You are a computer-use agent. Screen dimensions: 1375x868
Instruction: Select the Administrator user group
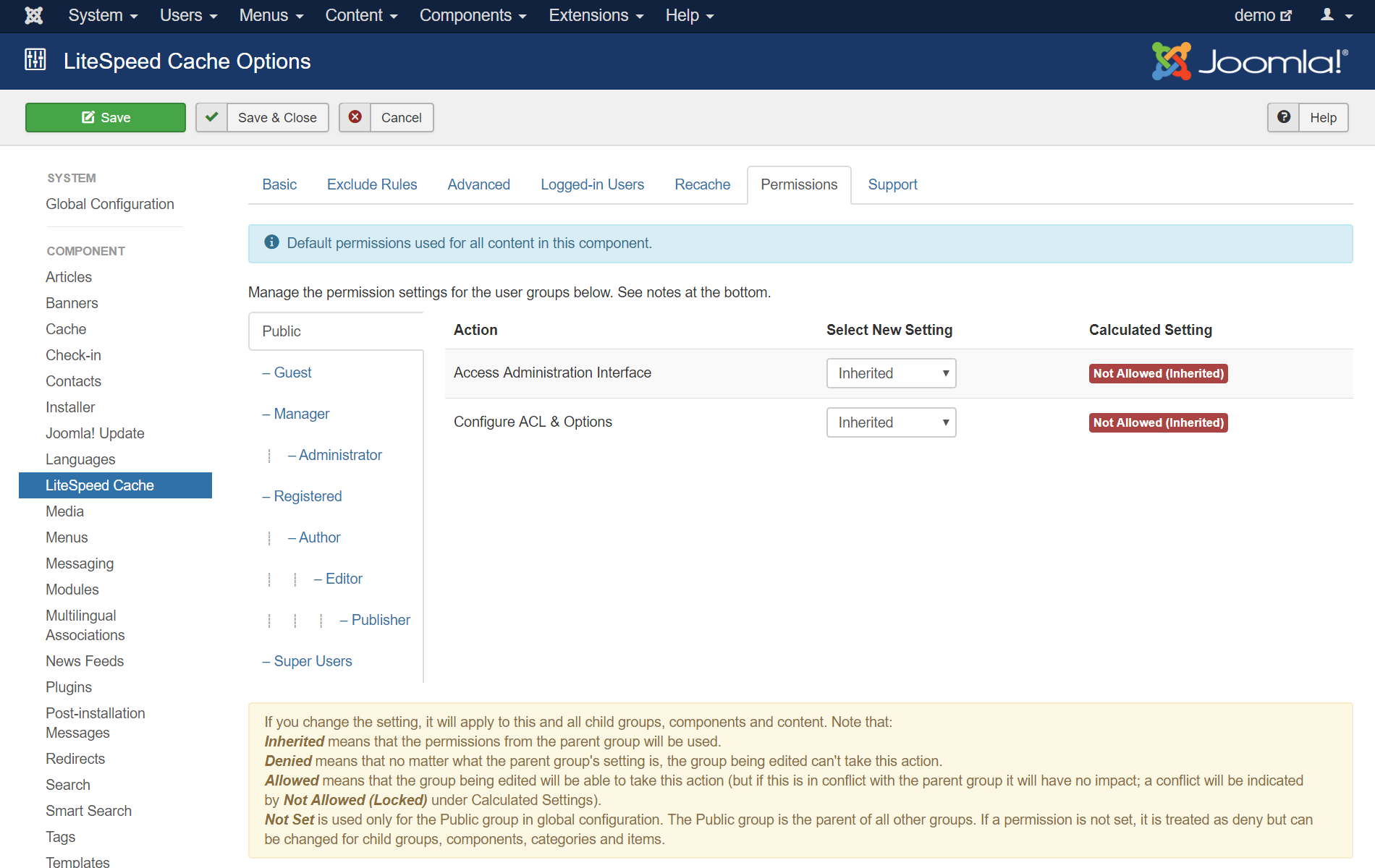(334, 455)
